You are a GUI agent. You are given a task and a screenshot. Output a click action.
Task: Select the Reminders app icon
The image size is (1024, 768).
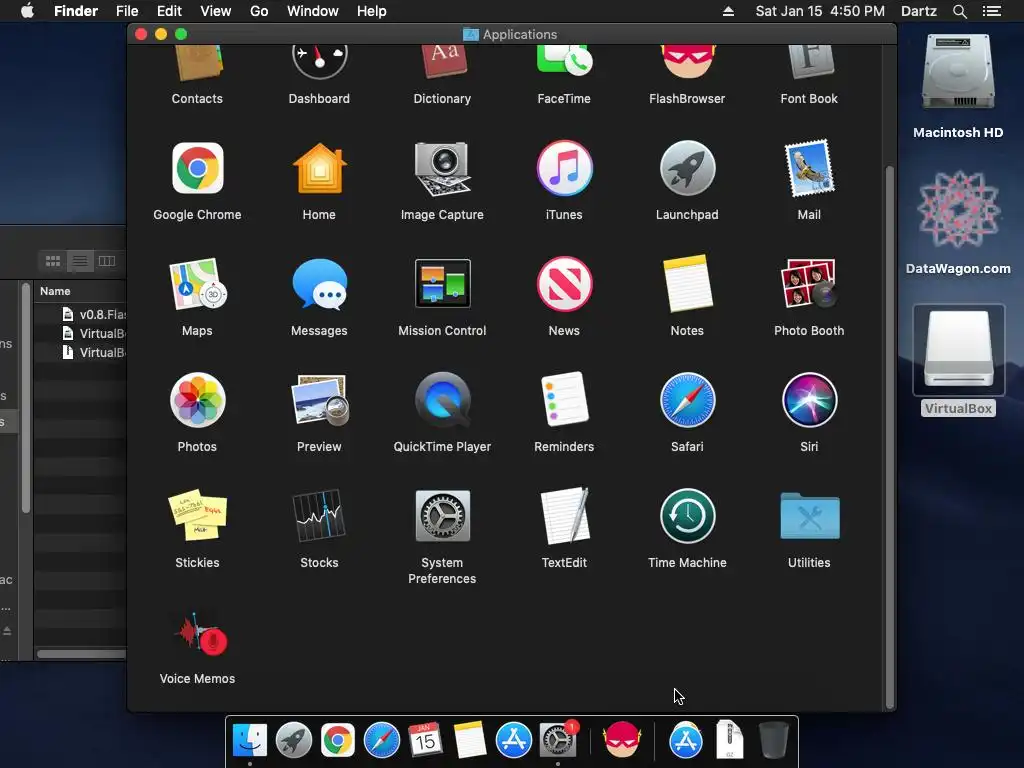tap(564, 400)
